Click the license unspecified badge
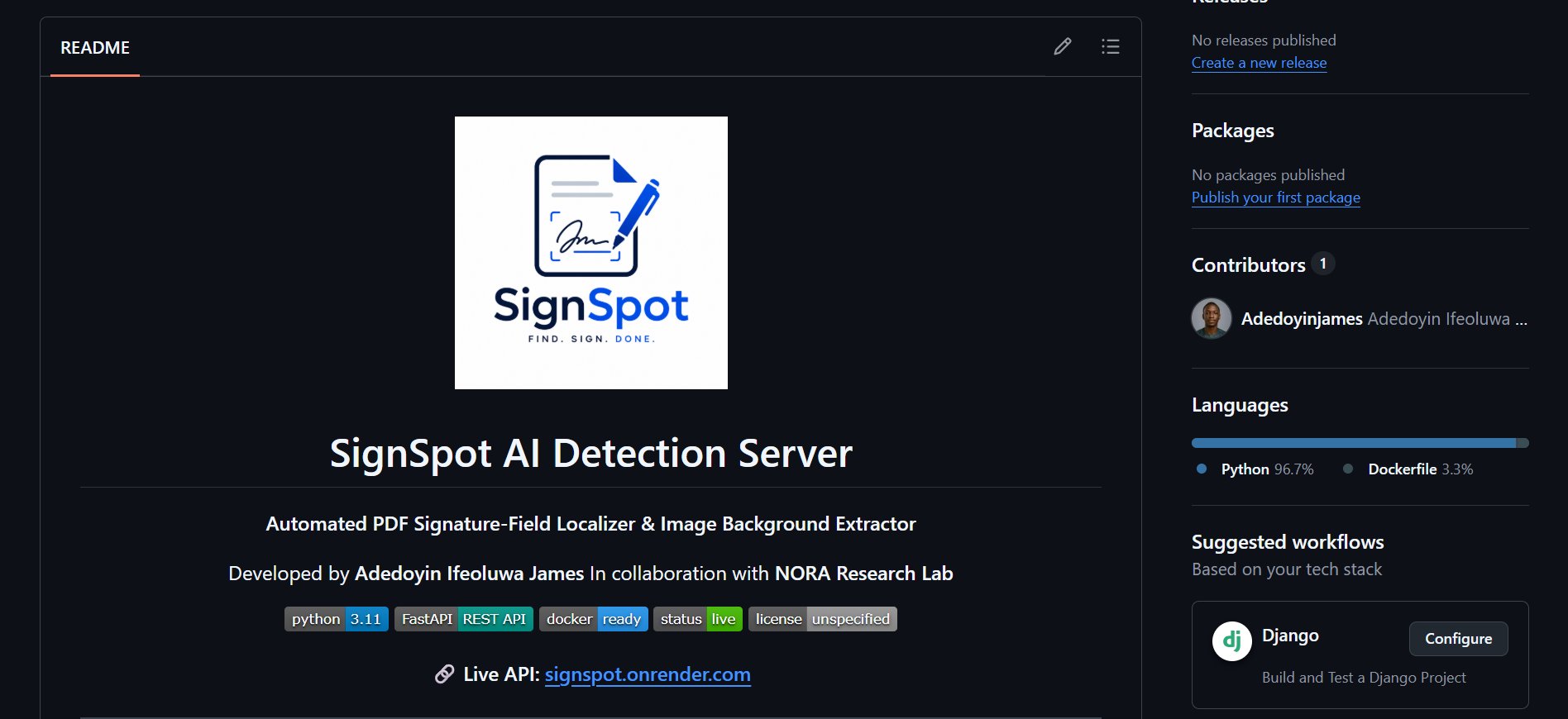The height and width of the screenshot is (719, 1568). 823,619
